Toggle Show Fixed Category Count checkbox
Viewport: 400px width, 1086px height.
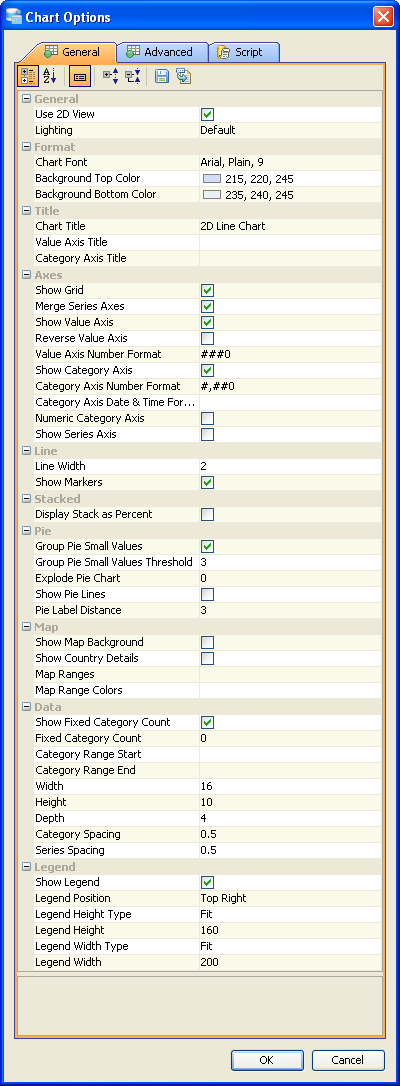(x=208, y=723)
